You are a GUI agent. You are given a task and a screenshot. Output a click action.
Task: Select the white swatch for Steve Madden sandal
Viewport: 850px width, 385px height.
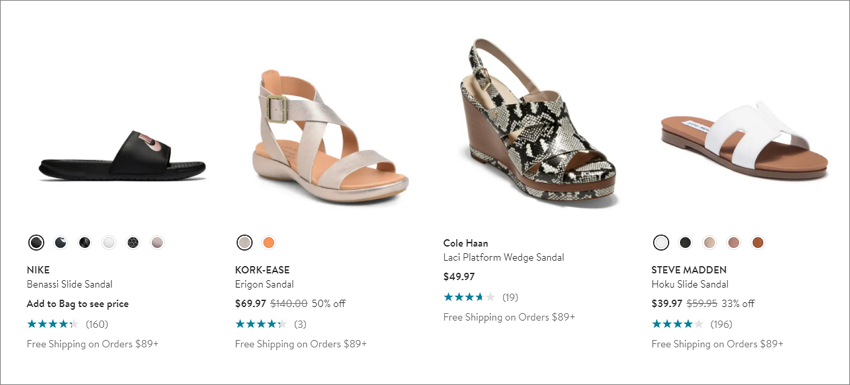[x=661, y=242]
